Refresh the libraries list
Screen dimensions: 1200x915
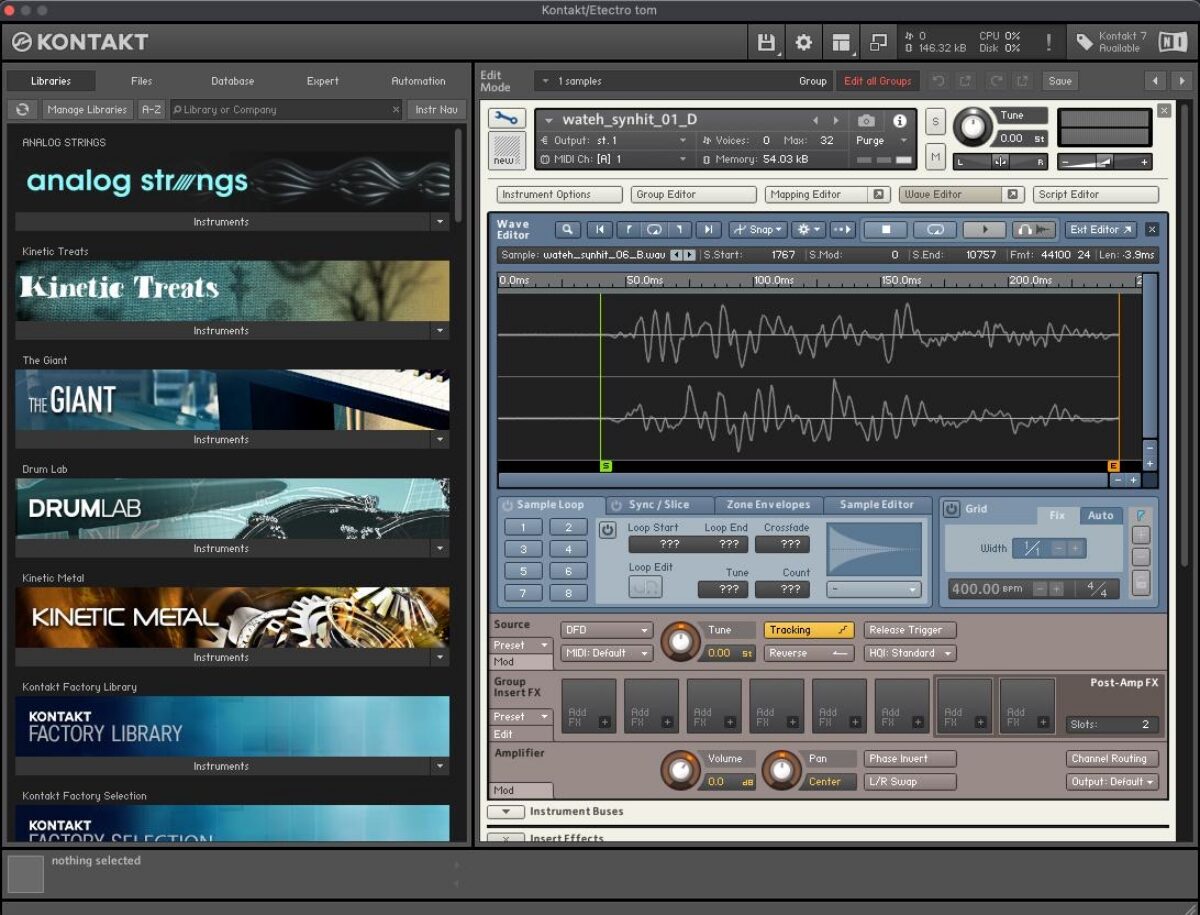click(23, 109)
